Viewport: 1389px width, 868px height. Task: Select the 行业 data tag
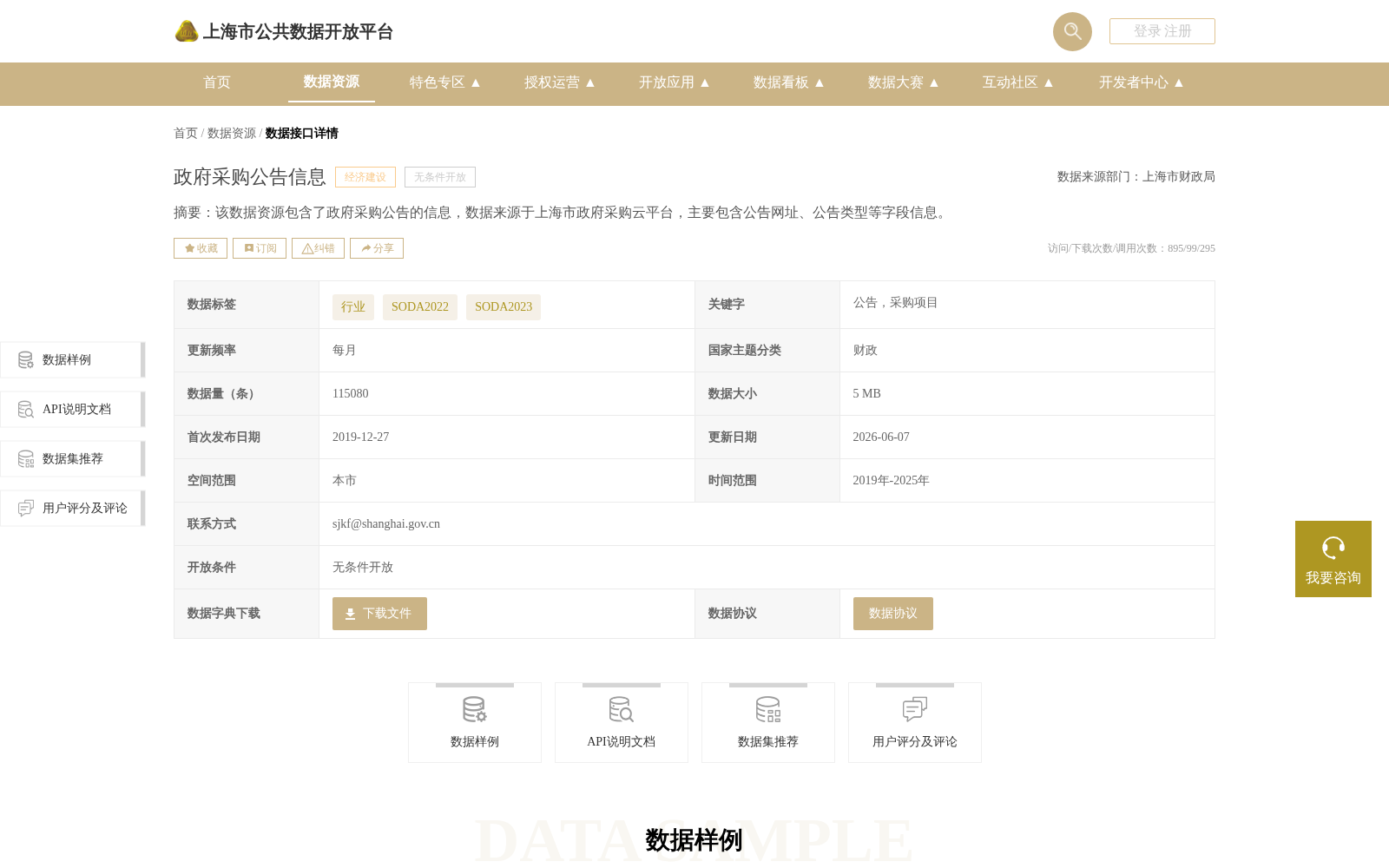[353, 307]
